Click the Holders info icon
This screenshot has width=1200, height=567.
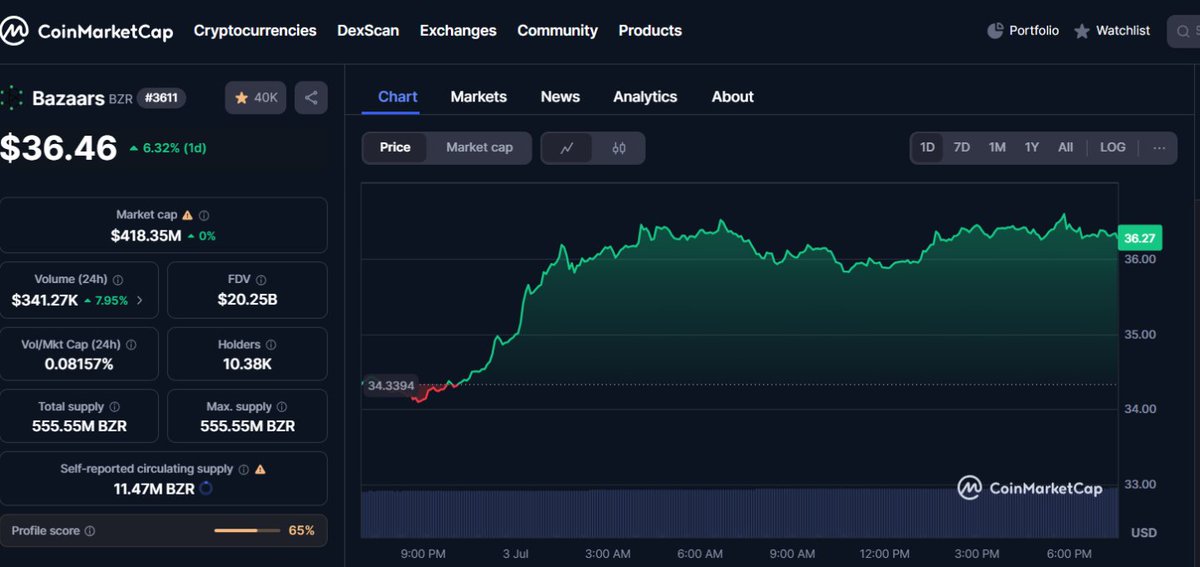click(270, 344)
